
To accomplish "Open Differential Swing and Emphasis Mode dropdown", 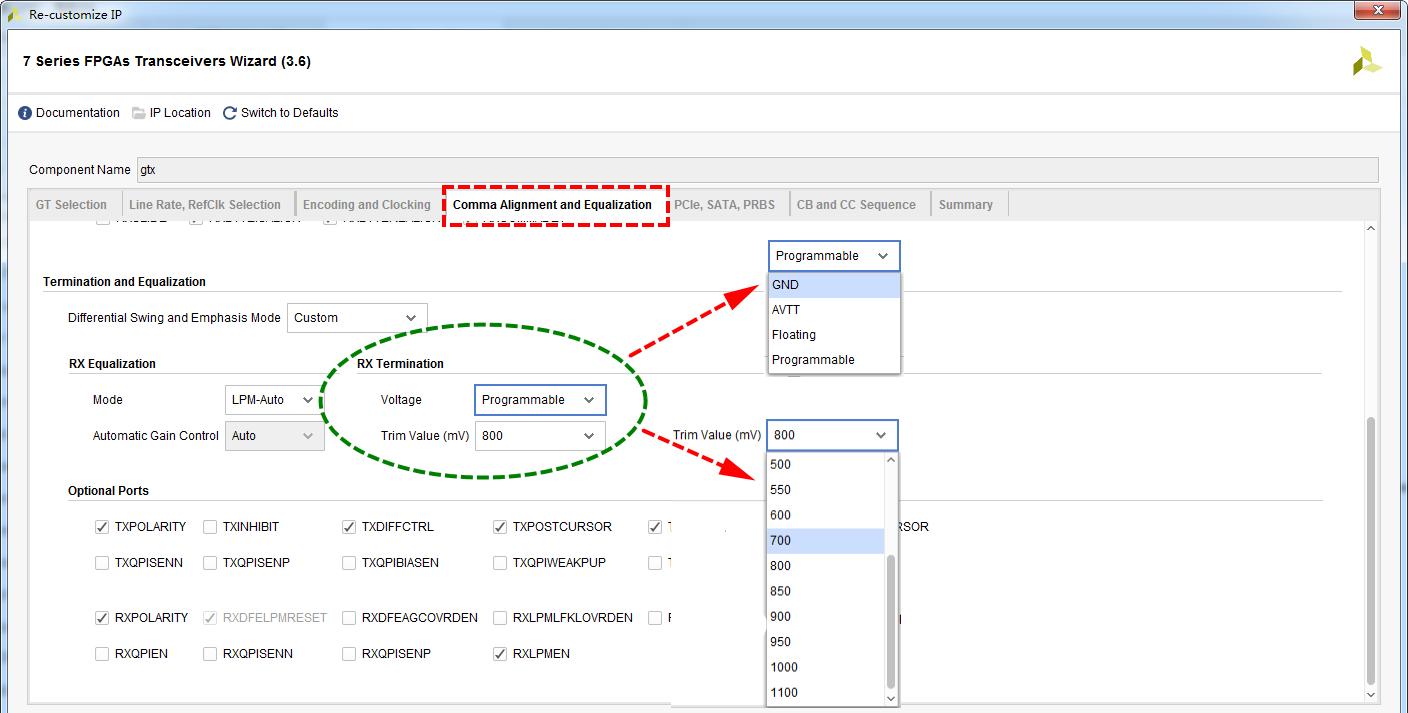I will click(356, 318).
